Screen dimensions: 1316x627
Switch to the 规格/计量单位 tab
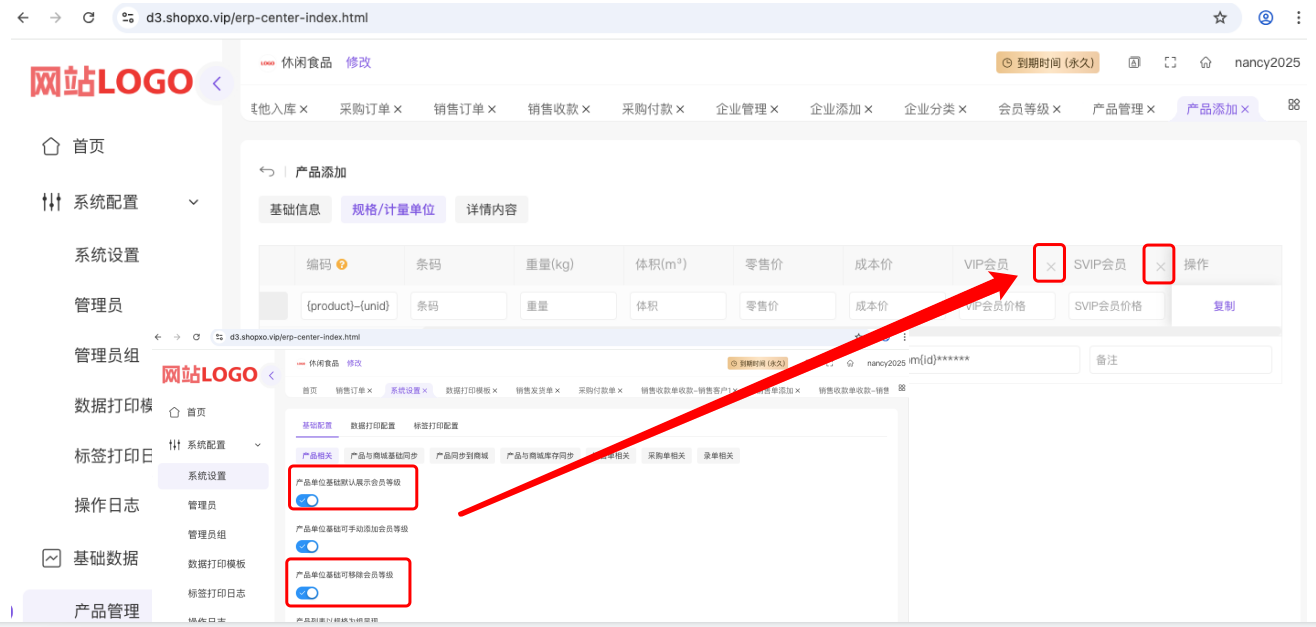[393, 210]
